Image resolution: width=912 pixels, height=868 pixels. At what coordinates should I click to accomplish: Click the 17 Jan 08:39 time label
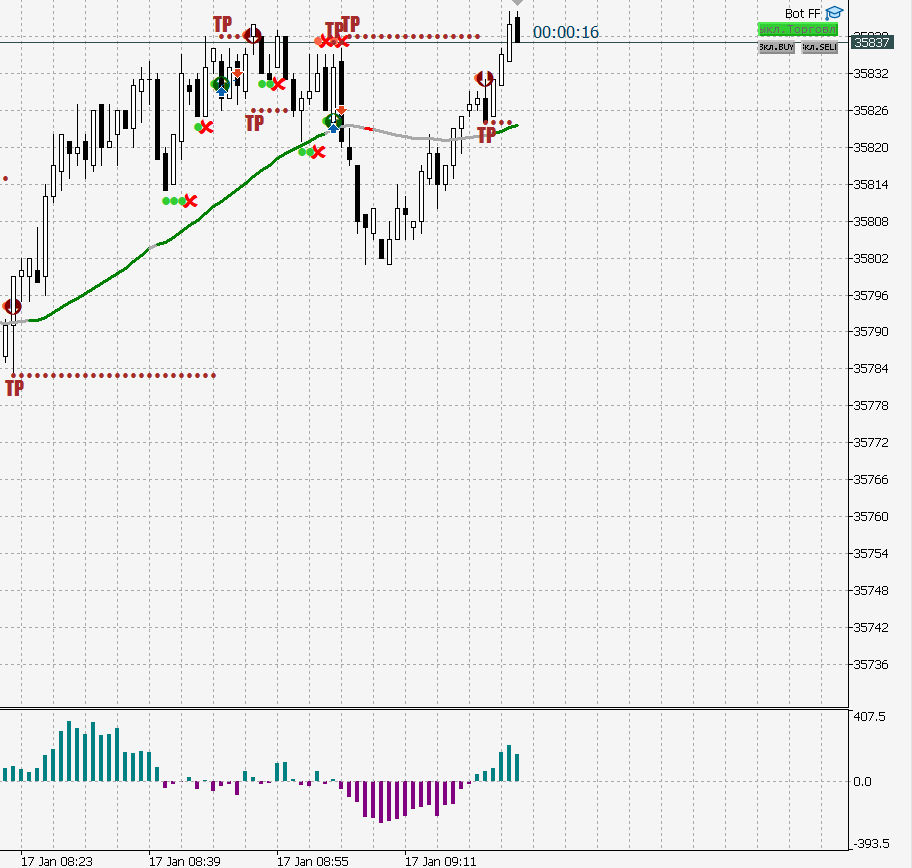coord(184,861)
